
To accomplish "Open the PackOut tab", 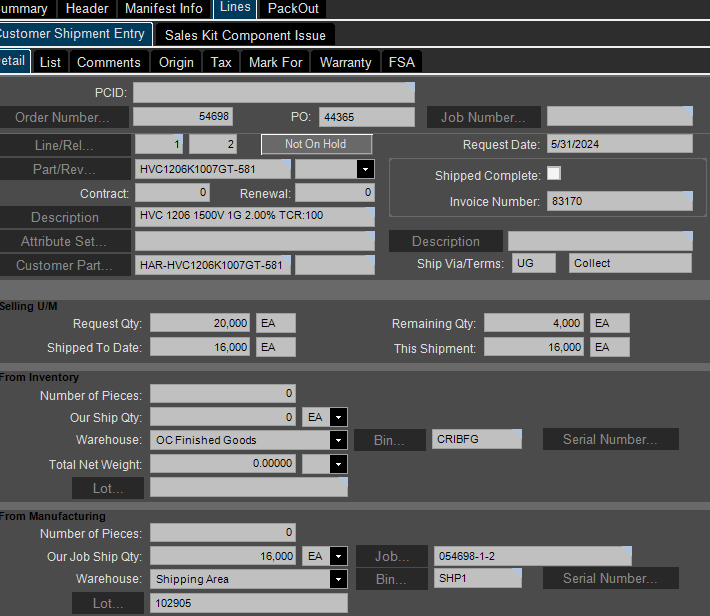I will (293, 9).
